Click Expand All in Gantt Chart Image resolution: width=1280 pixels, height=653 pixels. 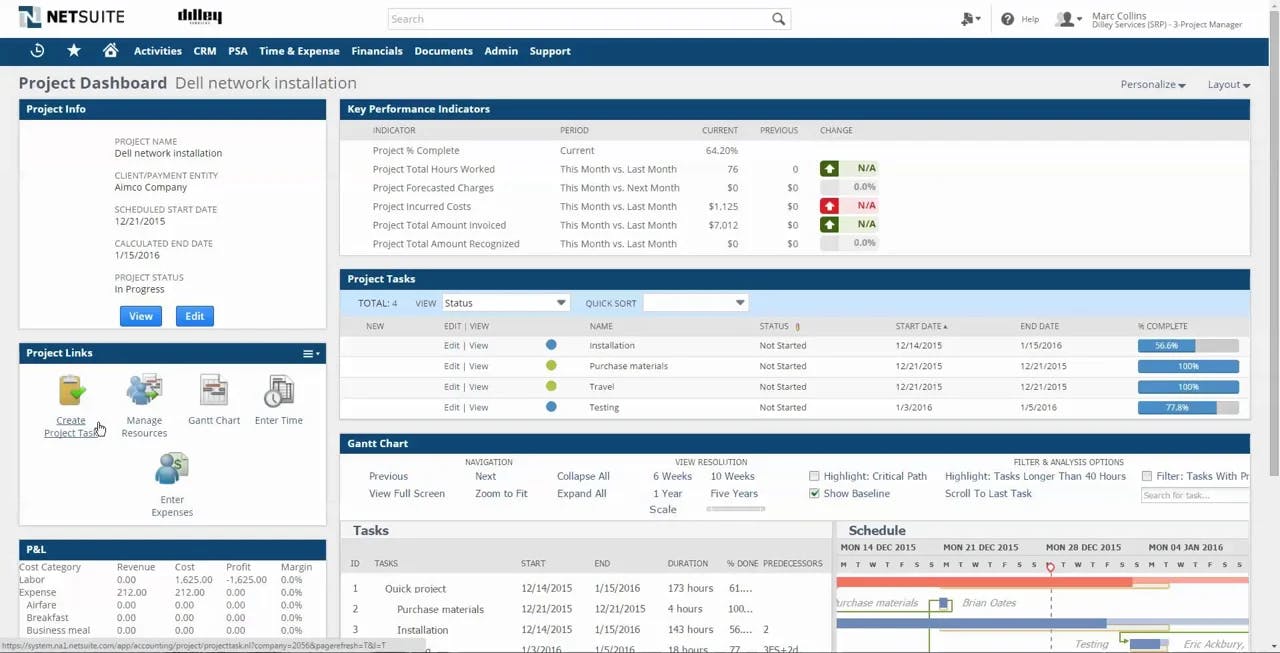coord(581,494)
